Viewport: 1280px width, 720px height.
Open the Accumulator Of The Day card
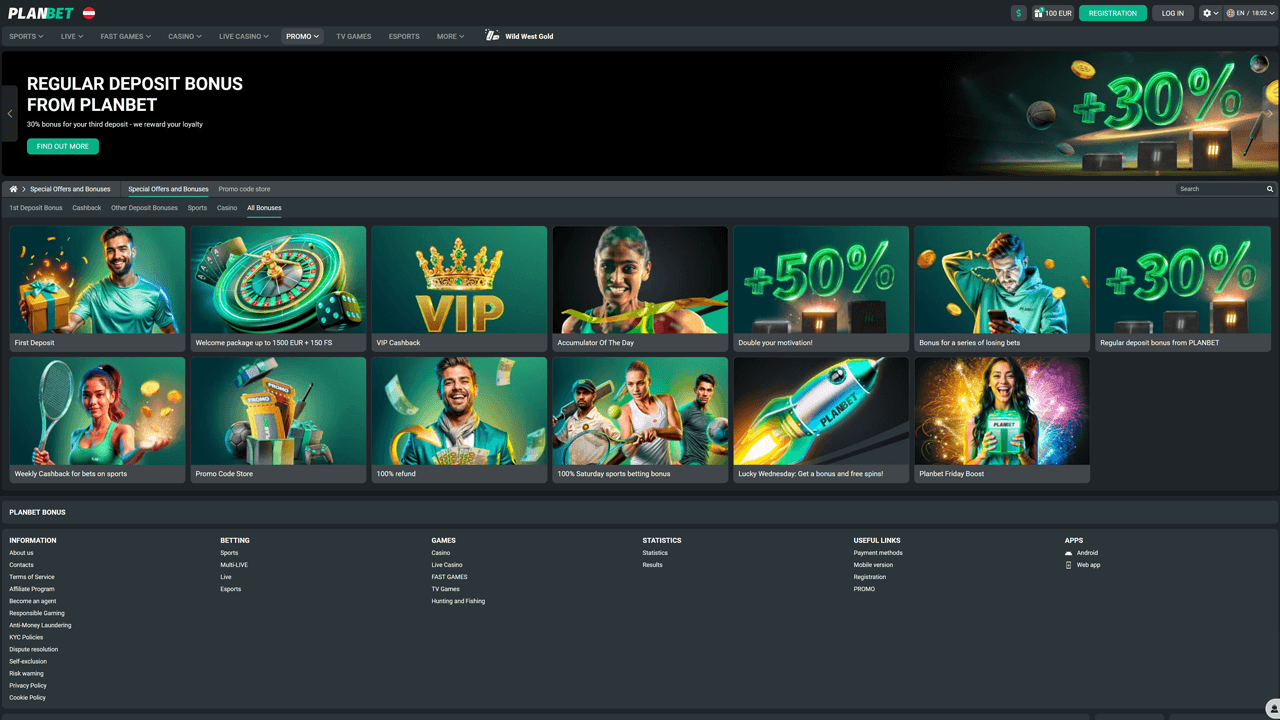[640, 289]
